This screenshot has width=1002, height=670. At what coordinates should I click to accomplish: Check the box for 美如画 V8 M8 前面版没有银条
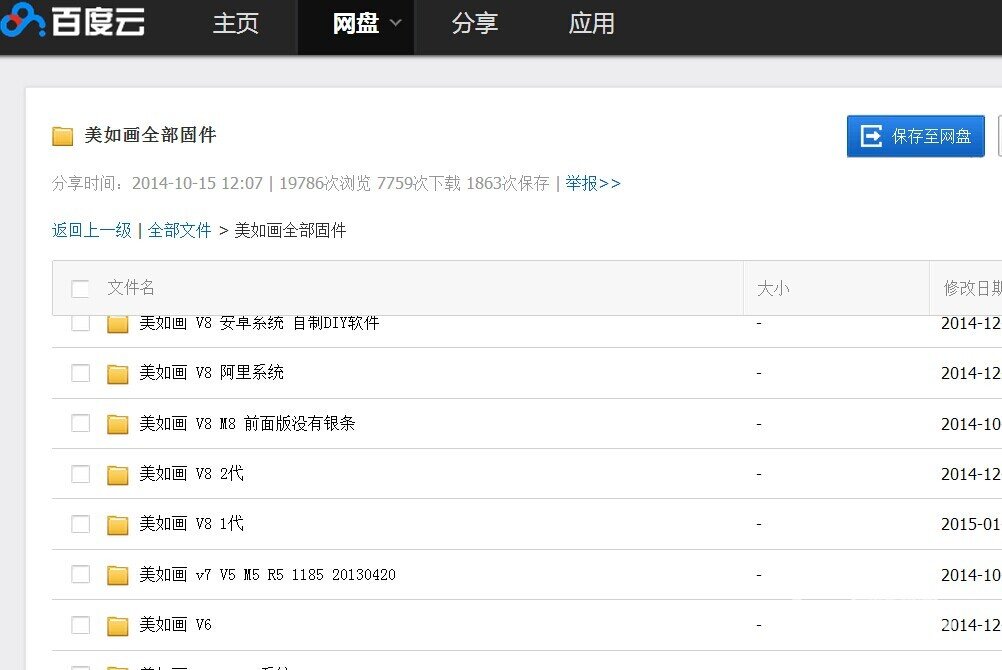pos(81,423)
